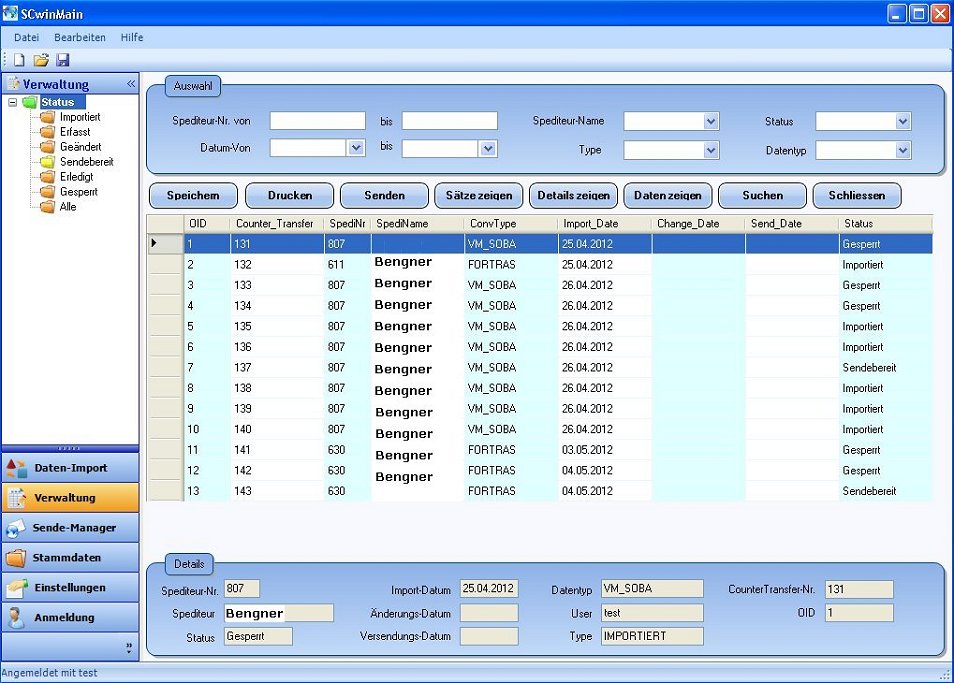Image resolution: width=954 pixels, height=683 pixels.
Task: Click the Speichern button
Action: [193, 196]
